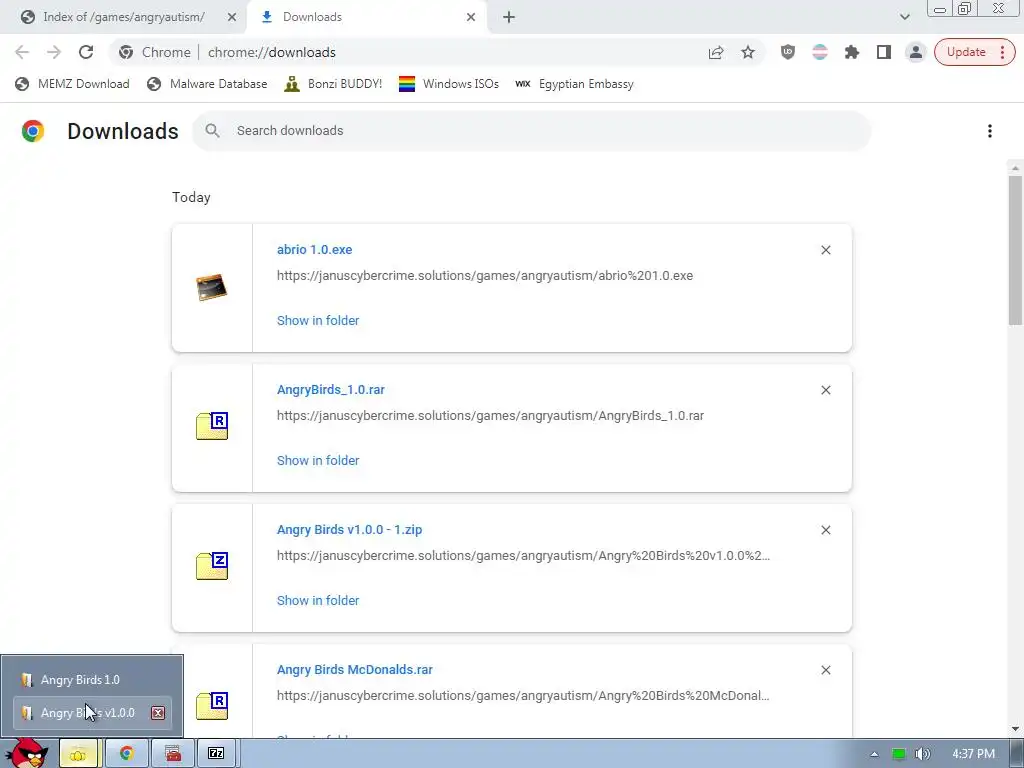Remove AngryBirds_1.0.rar from list
The width and height of the screenshot is (1024, 768).
tap(825, 390)
